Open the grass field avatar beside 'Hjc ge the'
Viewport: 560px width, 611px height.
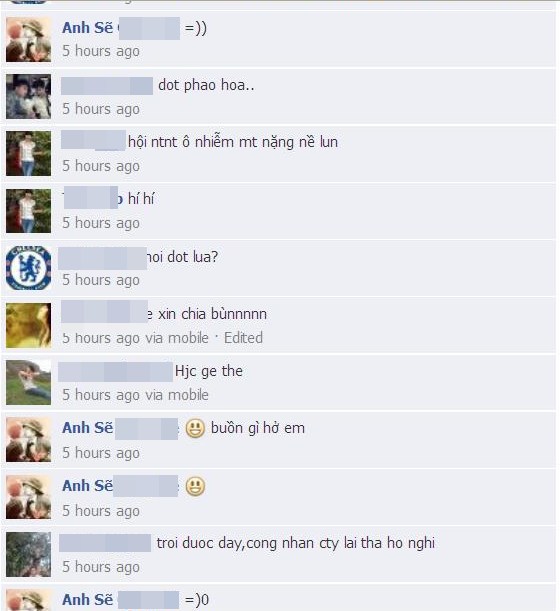pos(28,382)
